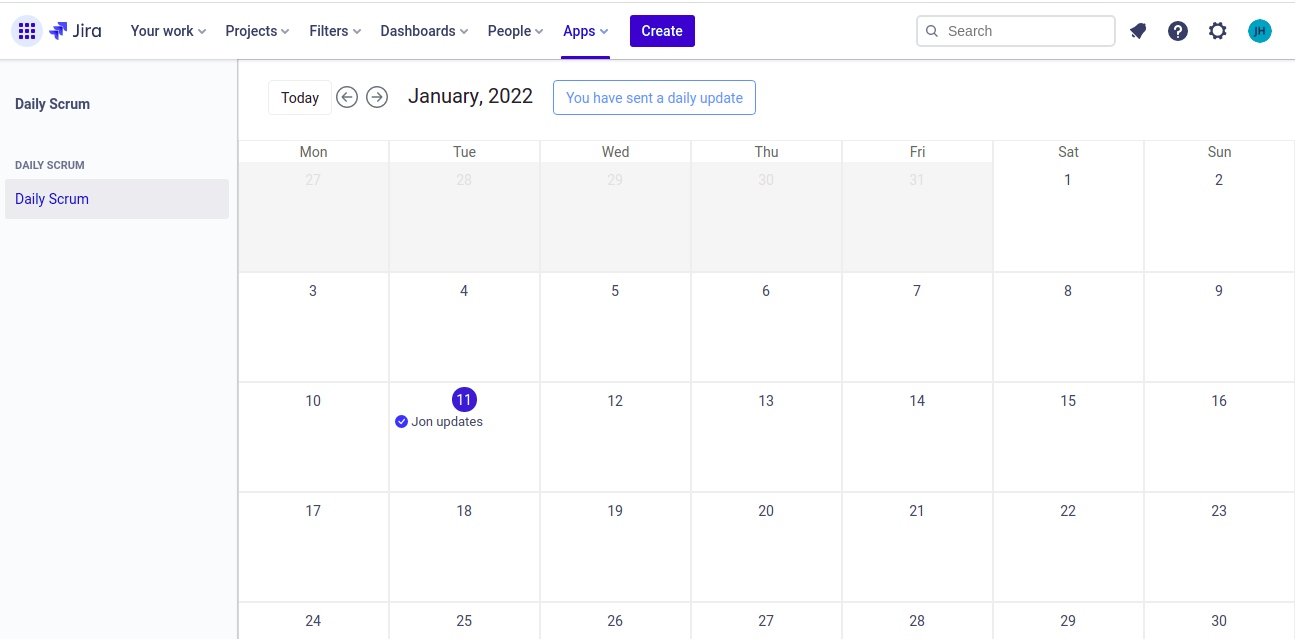The height and width of the screenshot is (639, 1295).
Task: Expand the Filters menu
Action: point(335,31)
